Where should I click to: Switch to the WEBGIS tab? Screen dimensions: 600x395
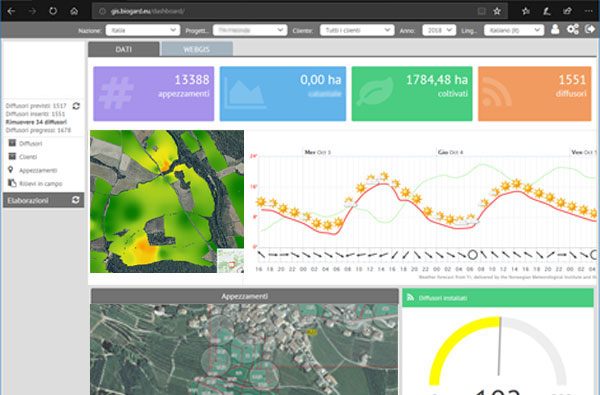pos(197,49)
